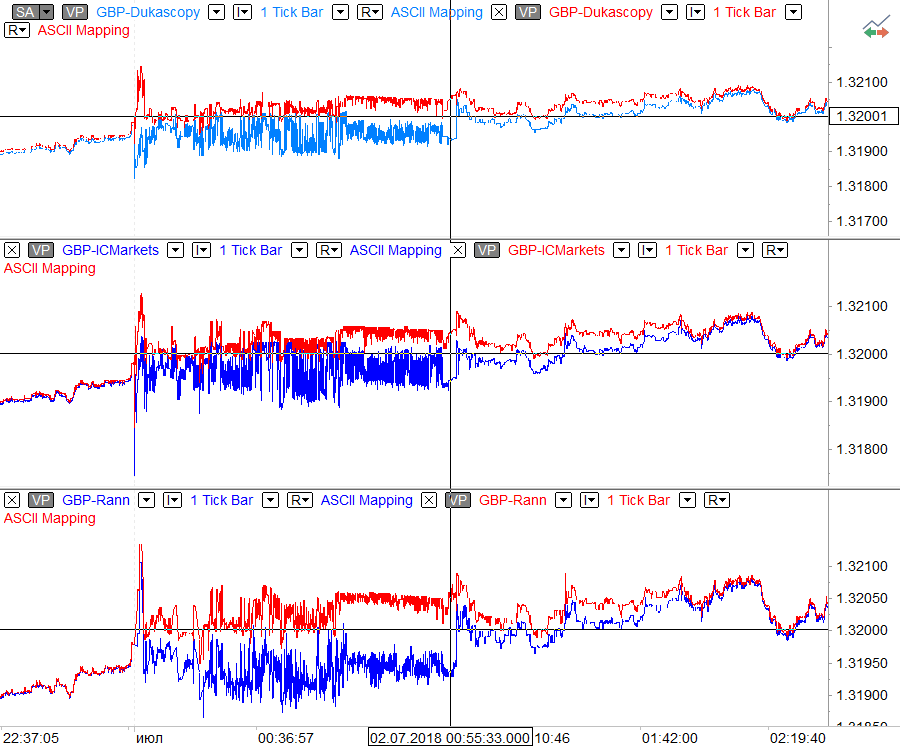Expand interval dropdown of red ICMarkets 1 Tick Bar
900x746 pixels.
745,250
